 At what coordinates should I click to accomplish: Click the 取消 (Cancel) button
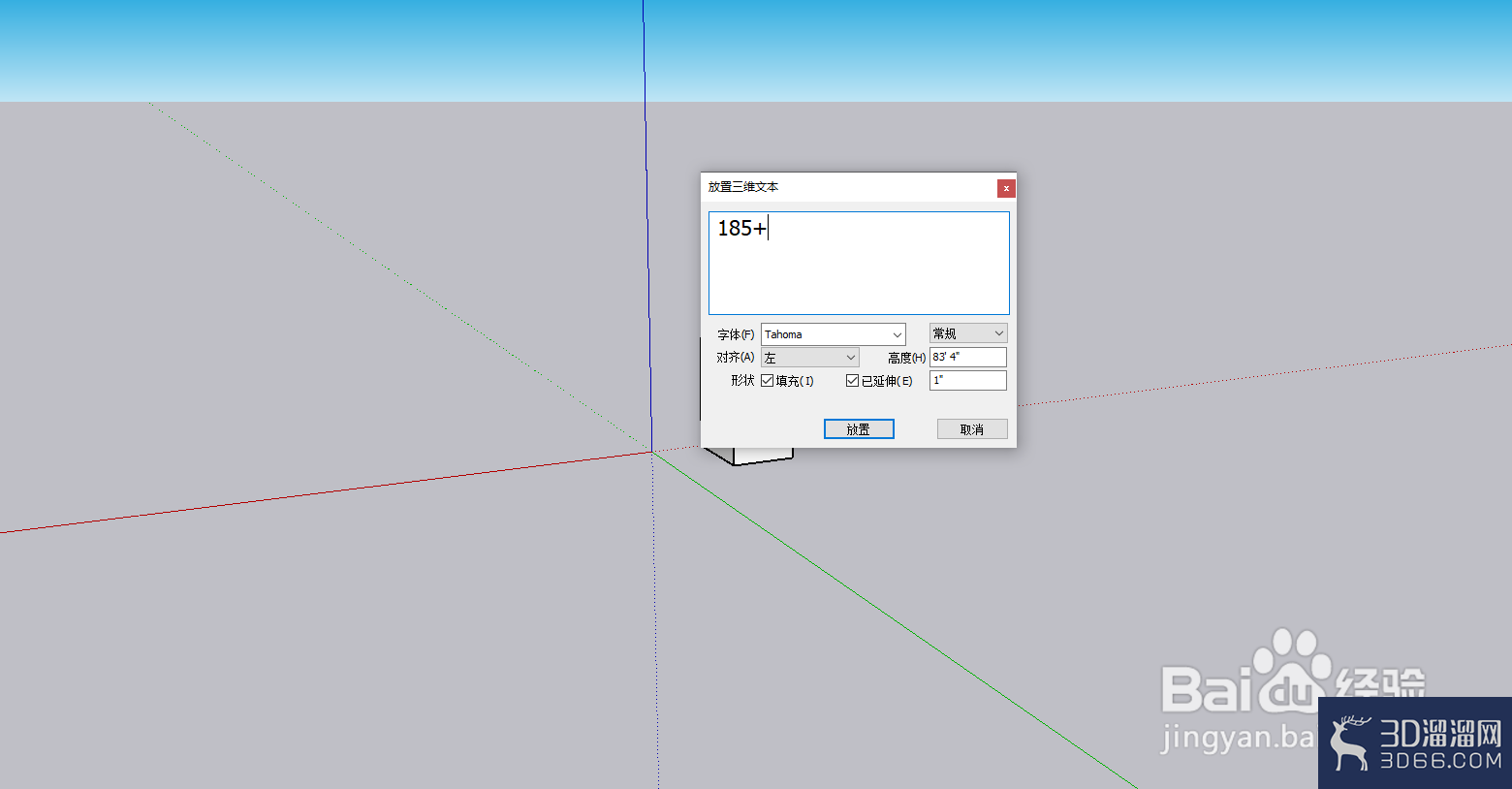[972, 429]
